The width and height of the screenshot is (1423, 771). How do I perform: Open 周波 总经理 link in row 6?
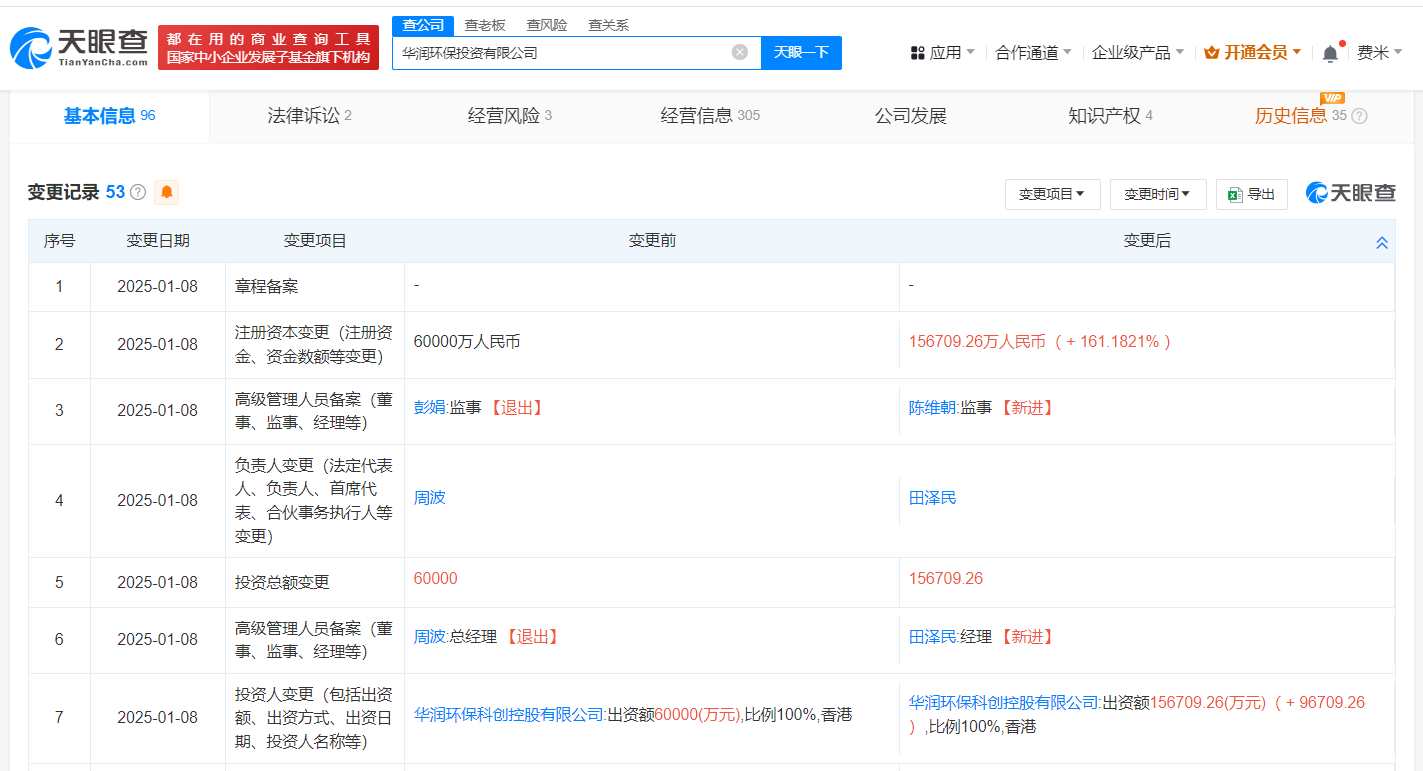(429, 636)
